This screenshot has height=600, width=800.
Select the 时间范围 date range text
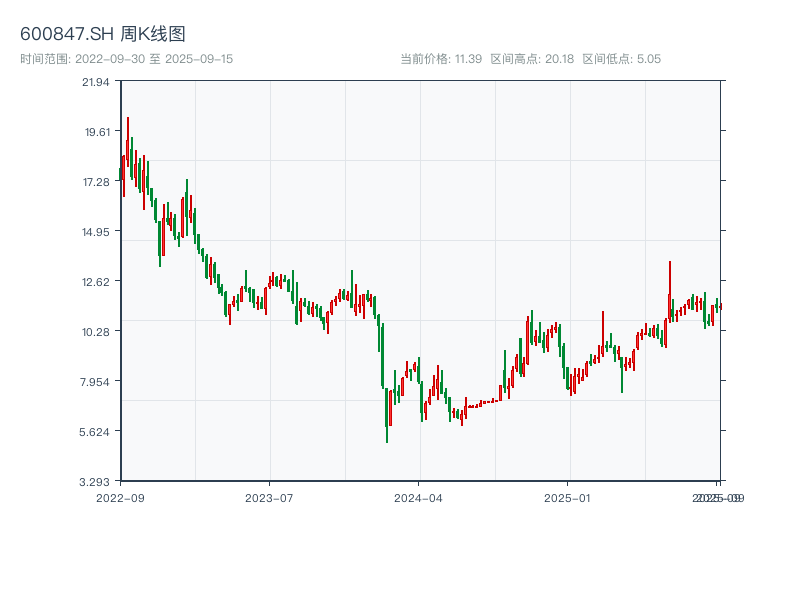pyautogui.click(x=126, y=59)
